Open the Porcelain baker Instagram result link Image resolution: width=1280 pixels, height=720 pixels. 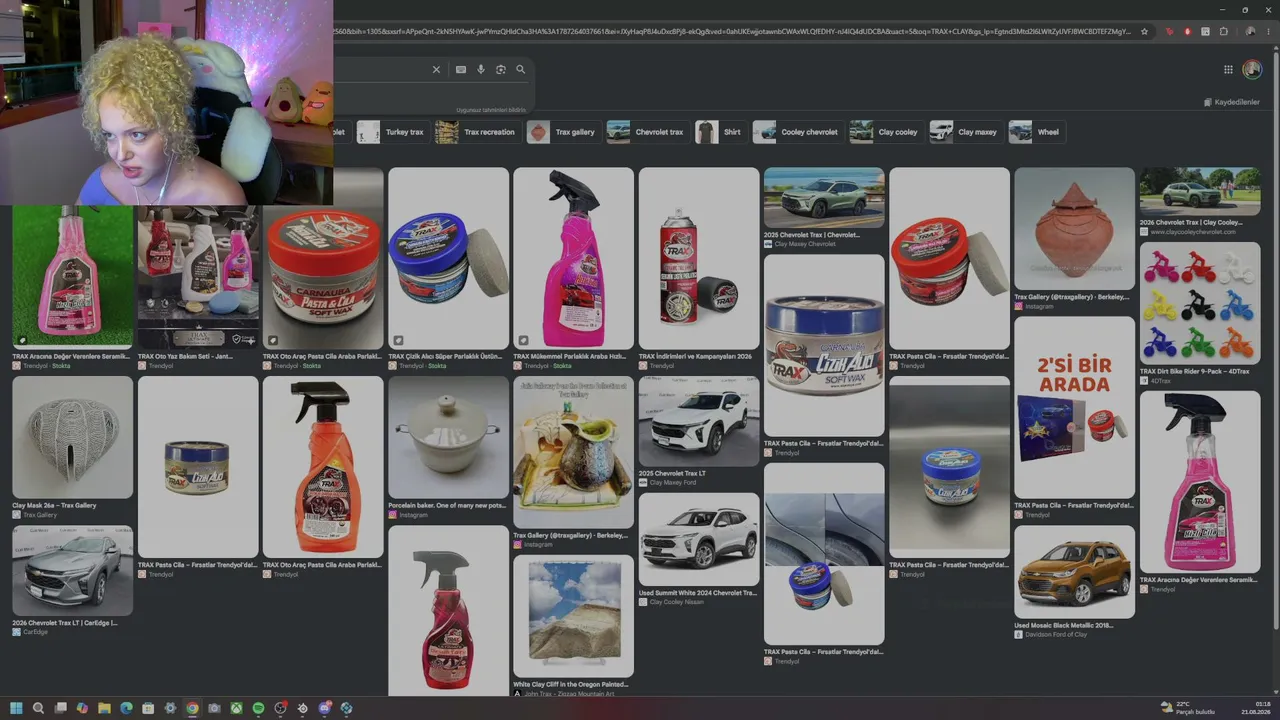(447, 506)
